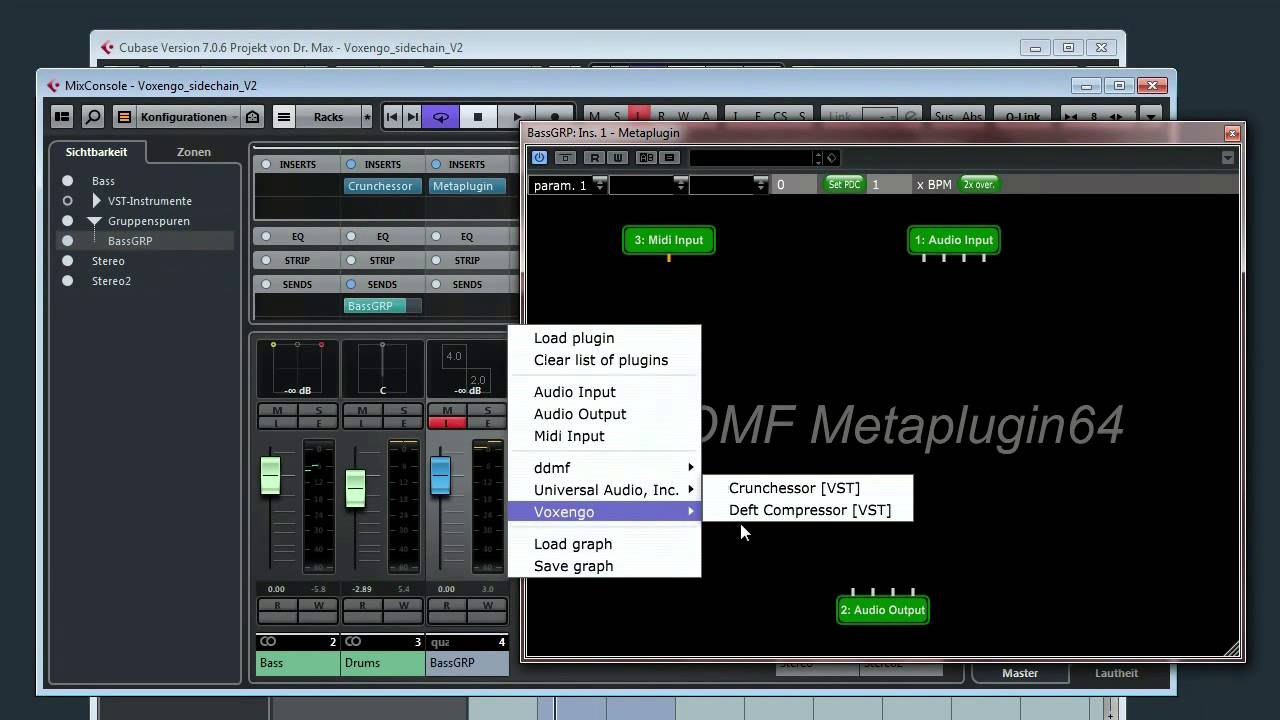
Task: Click the transport stop button
Action: click(478, 117)
